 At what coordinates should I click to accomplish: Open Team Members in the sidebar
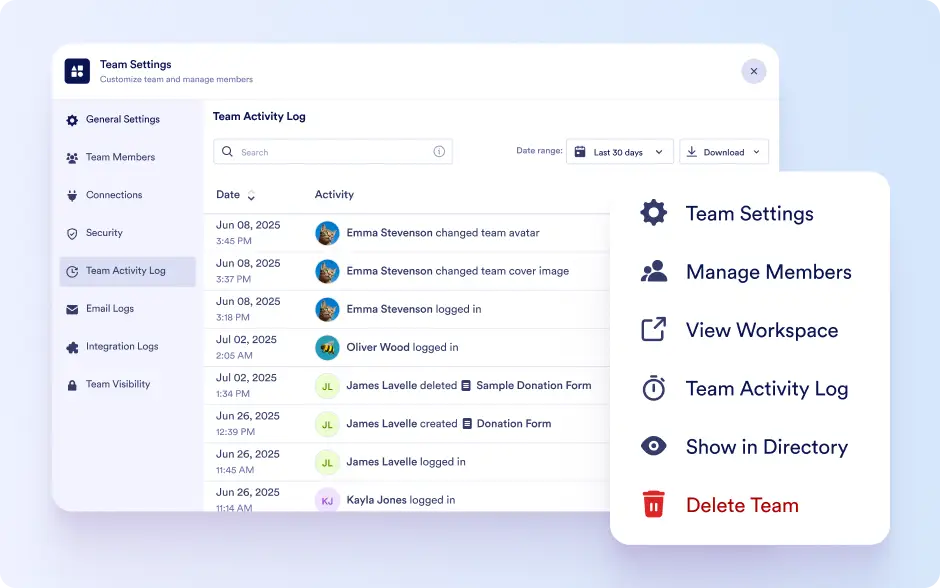coord(120,157)
